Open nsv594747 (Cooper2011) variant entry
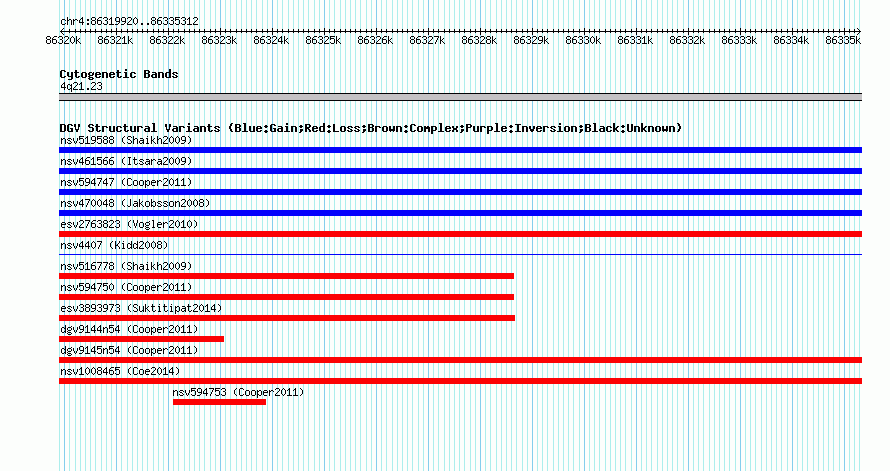The width and height of the screenshot is (890, 471). [x=126, y=182]
